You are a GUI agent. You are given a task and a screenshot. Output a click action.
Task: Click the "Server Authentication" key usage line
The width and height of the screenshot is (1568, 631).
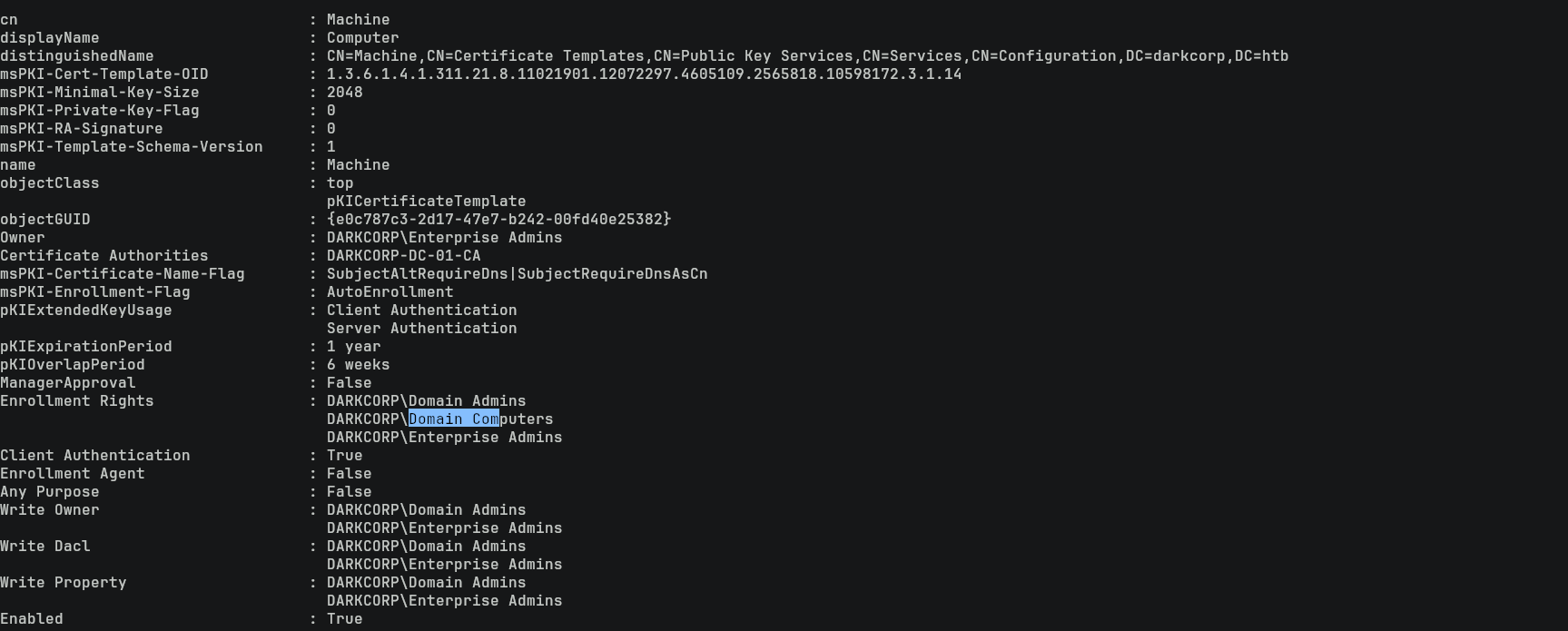pyautogui.click(x=421, y=328)
